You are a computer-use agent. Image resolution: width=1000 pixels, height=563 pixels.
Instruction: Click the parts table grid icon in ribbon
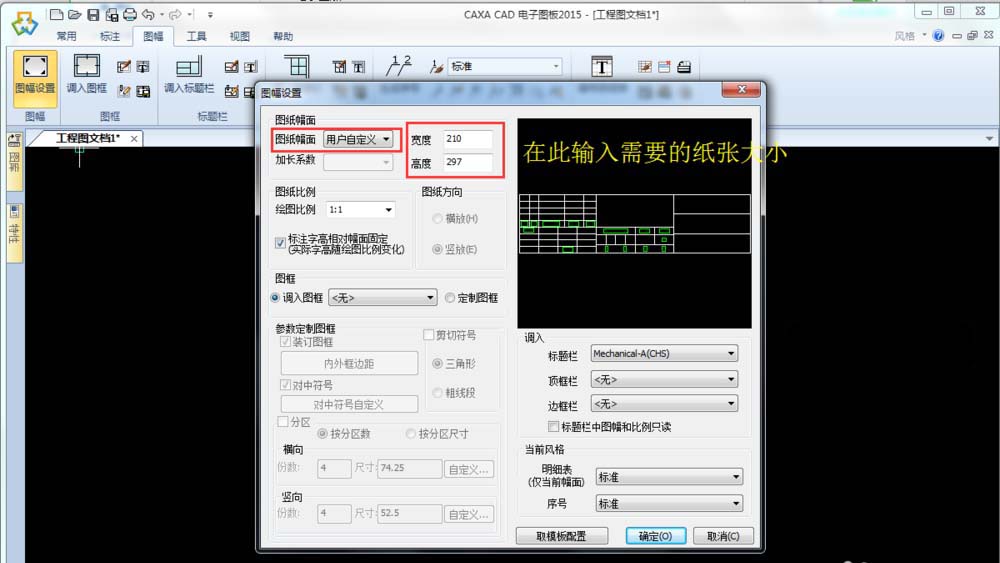pyautogui.click(x=297, y=66)
